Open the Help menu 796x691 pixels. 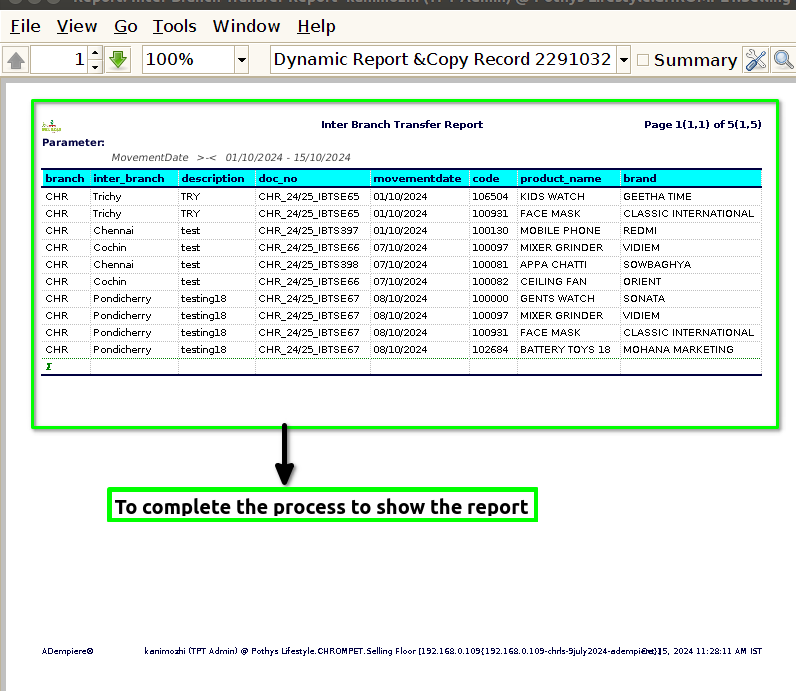point(316,26)
